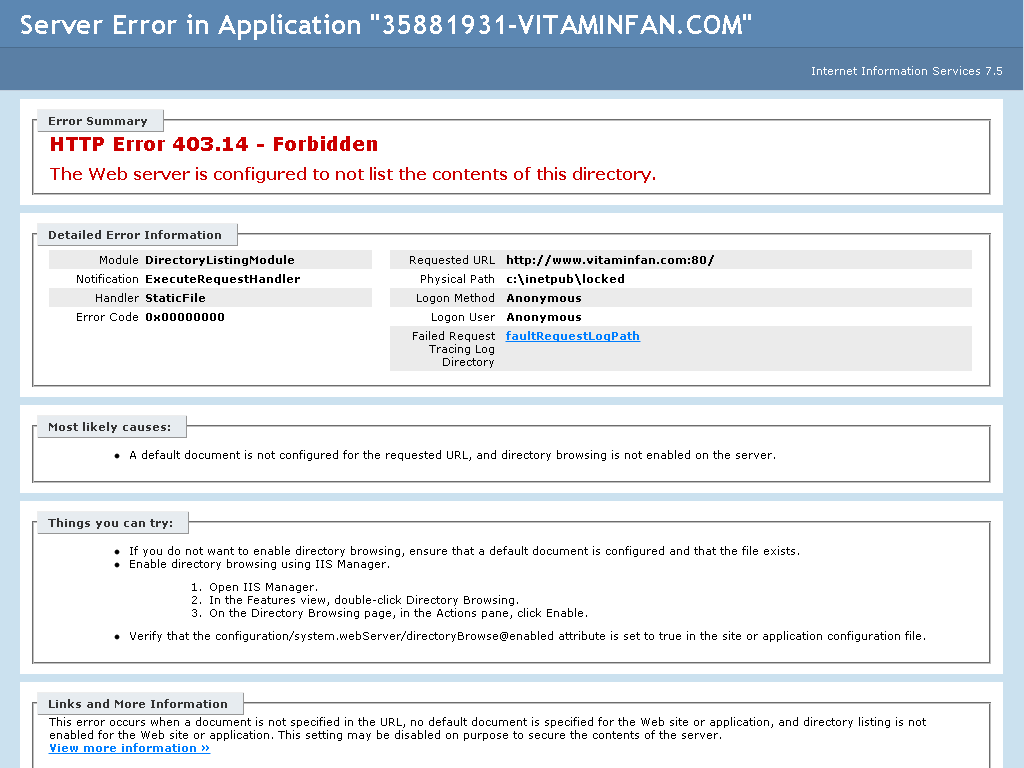Click the Things you can try label
The width and height of the screenshot is (1024, 768).
tap(110, 522)
